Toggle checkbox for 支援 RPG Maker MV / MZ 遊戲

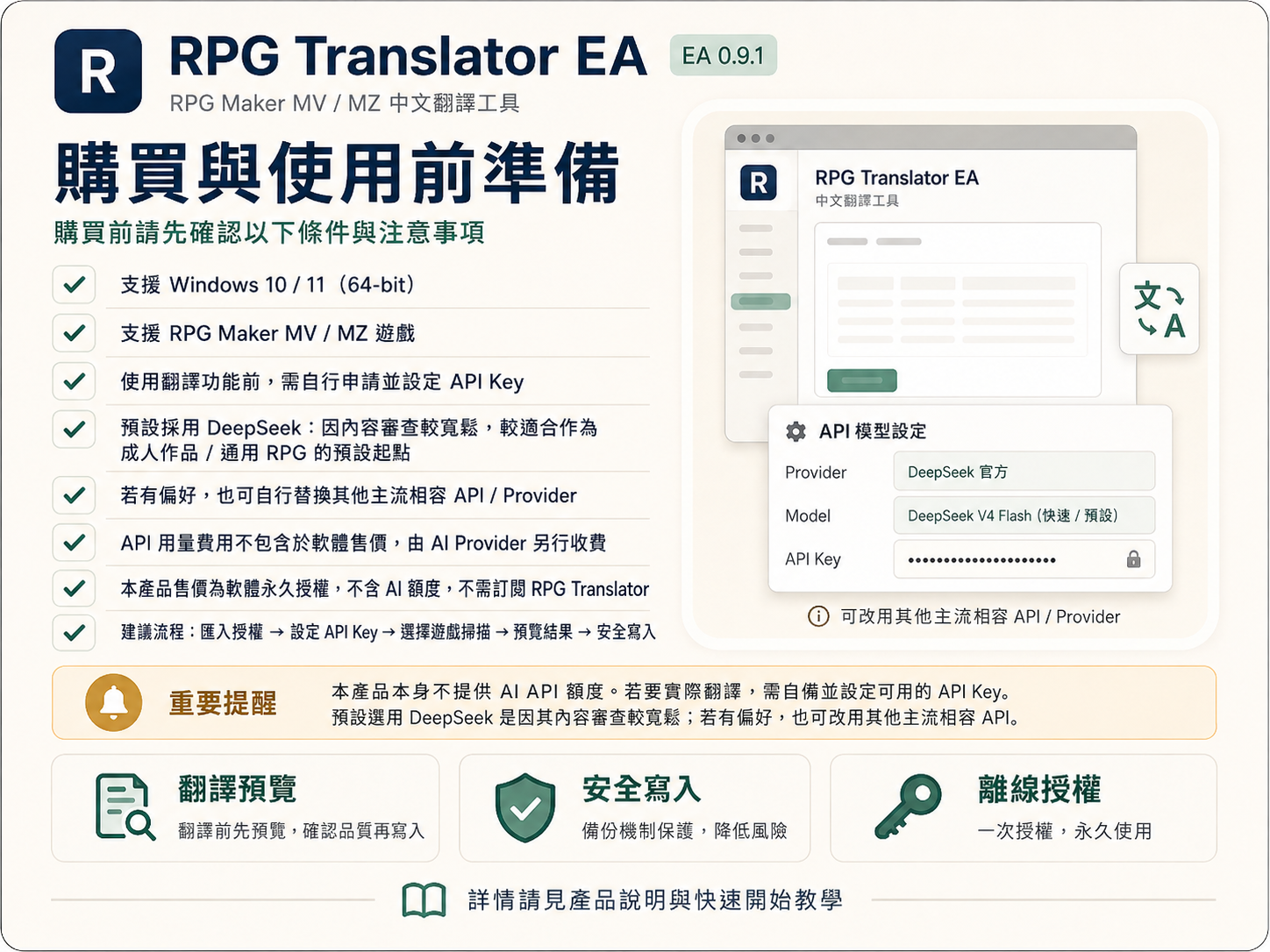click(x=74, y=333)
